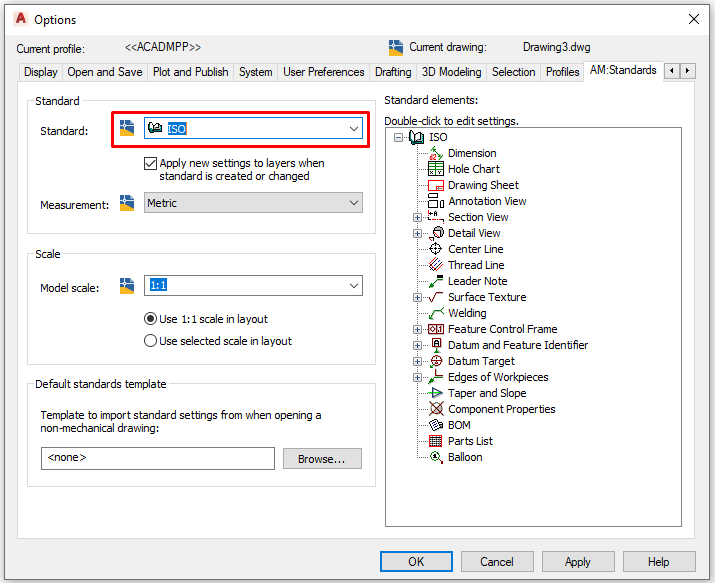Click the Welding symbol icon

click(435, 313)
